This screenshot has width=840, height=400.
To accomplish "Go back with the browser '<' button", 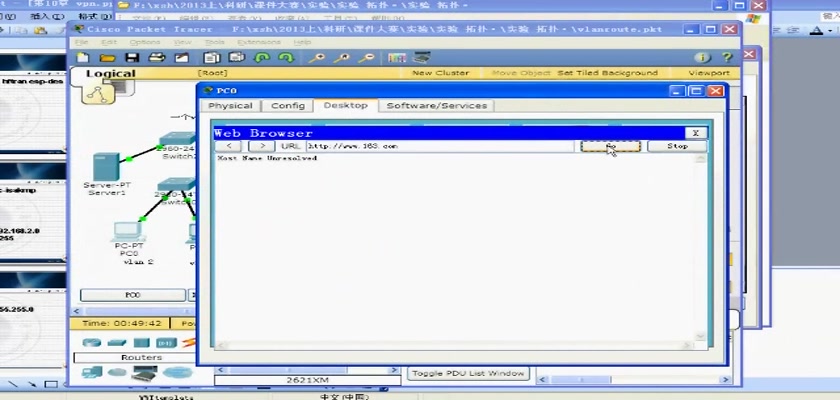I will (x=229, y=146).
